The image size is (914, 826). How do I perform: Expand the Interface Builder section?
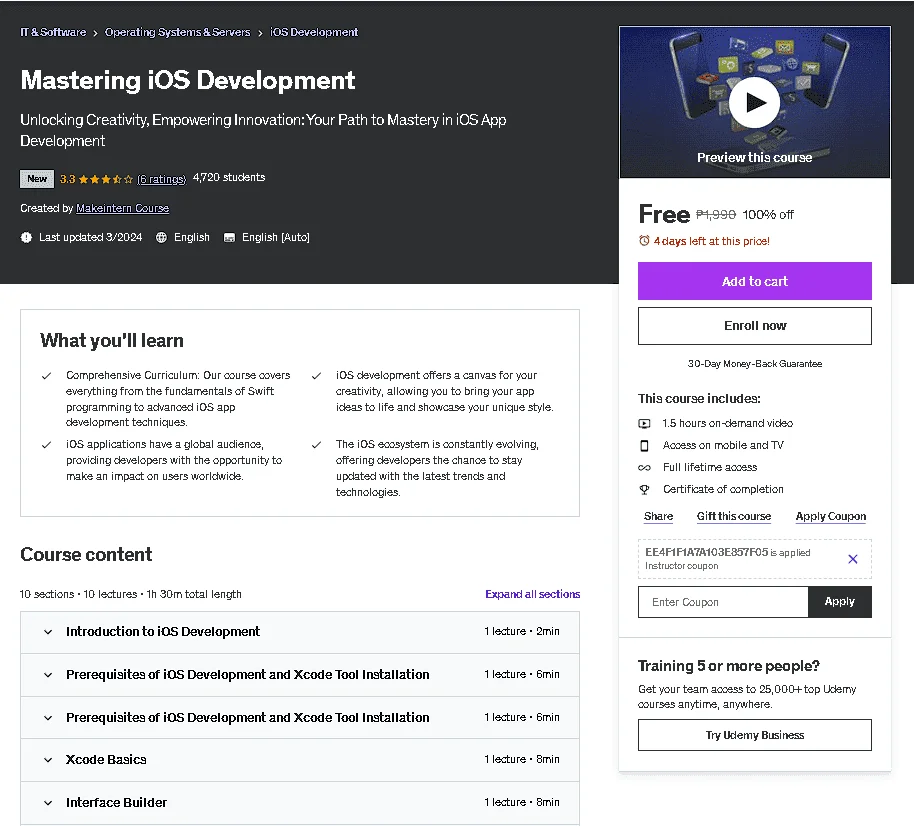pyautogui.click(x=300, y=803)
